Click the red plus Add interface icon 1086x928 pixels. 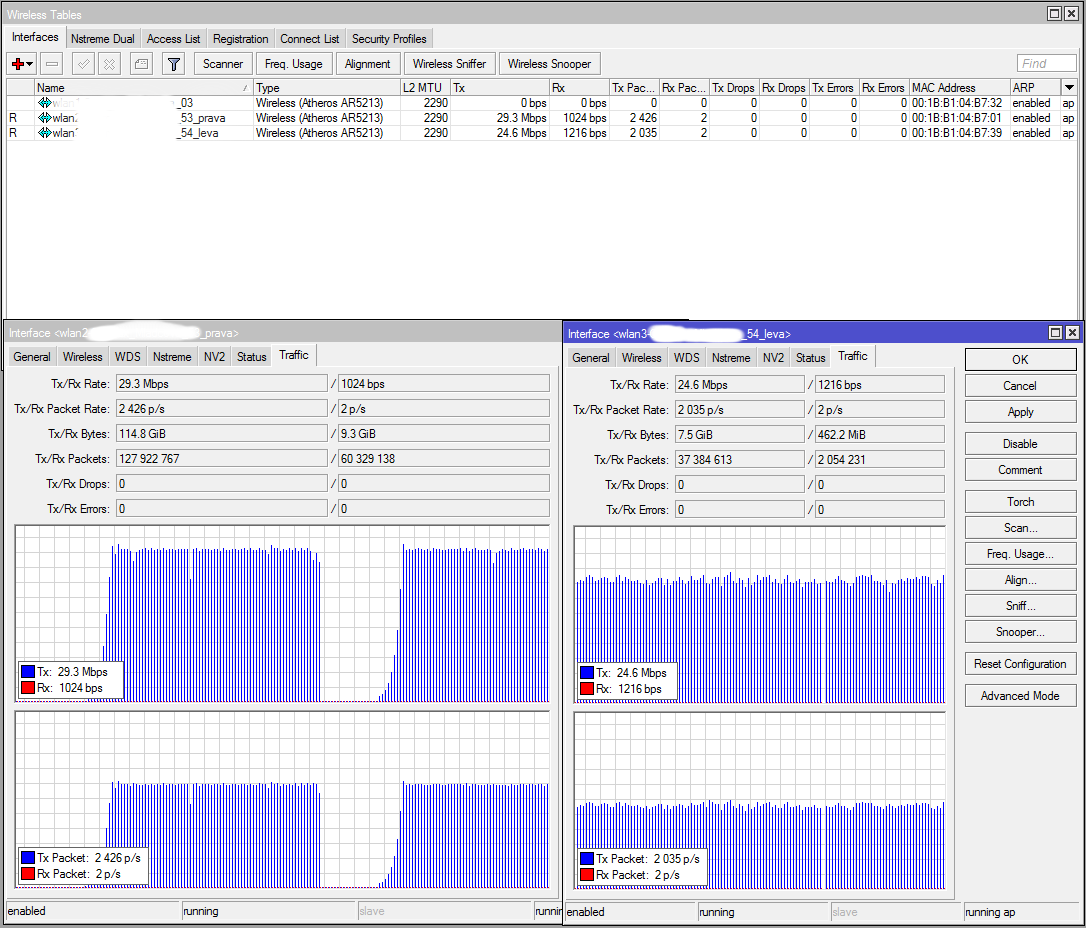[x=17, y=64]
